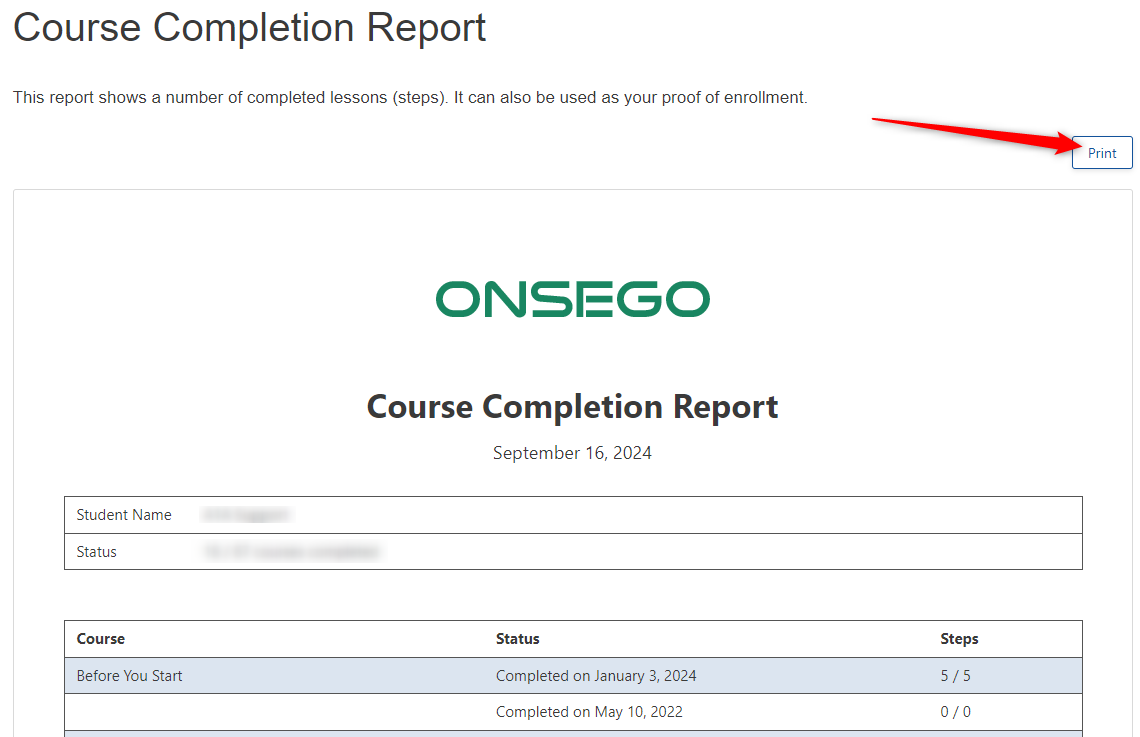Click the 'Before You Start' course row
Image resolution: width=1140 pixels, height=737 pixels.
pos(573,676)
